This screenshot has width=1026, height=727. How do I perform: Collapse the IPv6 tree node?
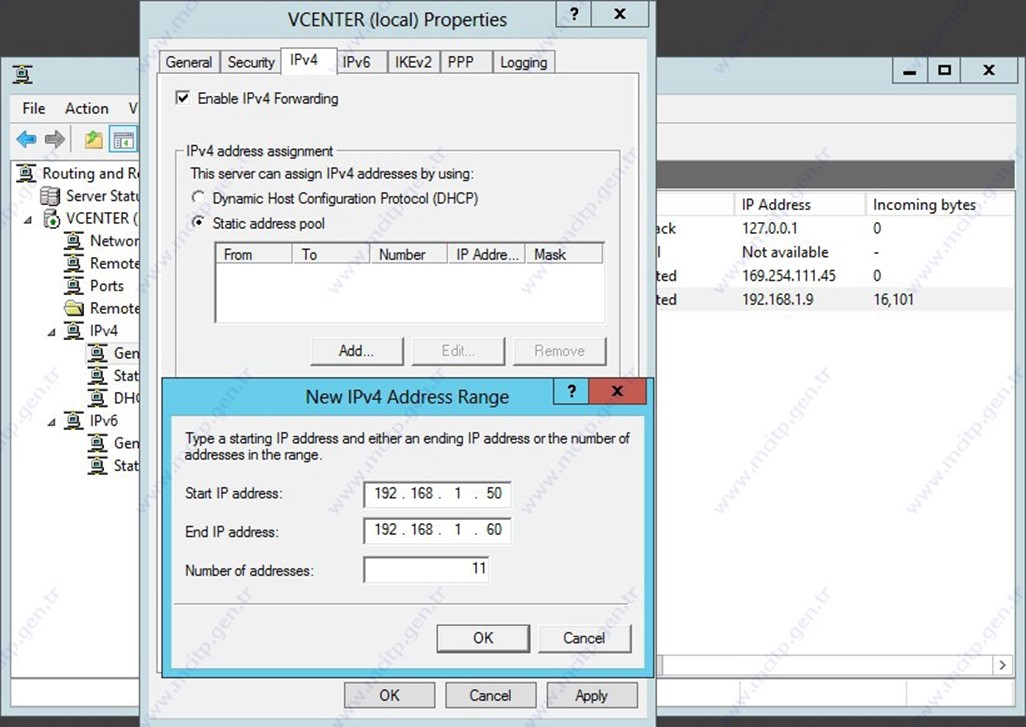coord(51,422)
